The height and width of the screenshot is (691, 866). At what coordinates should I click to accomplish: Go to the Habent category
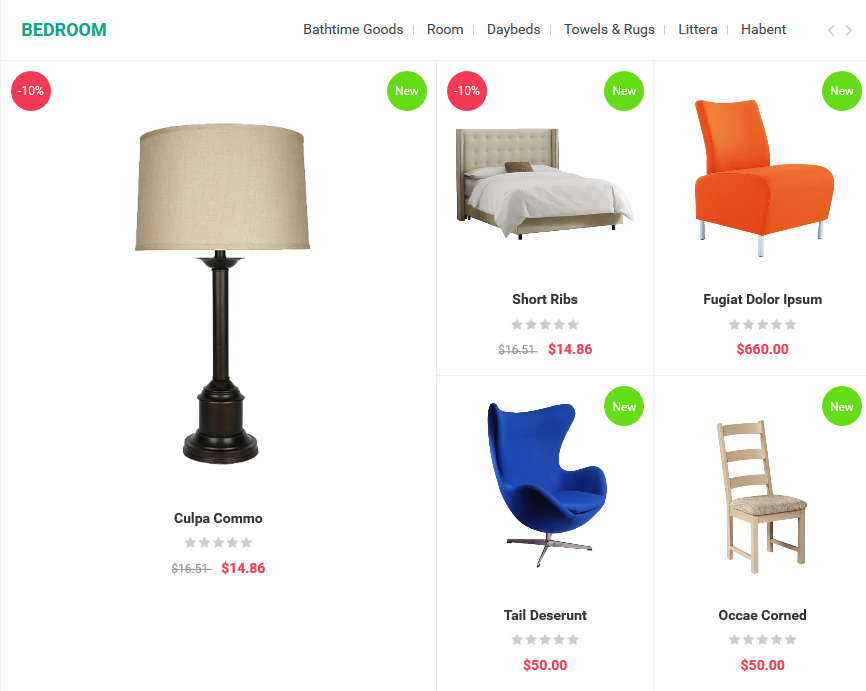pos(763,29)
